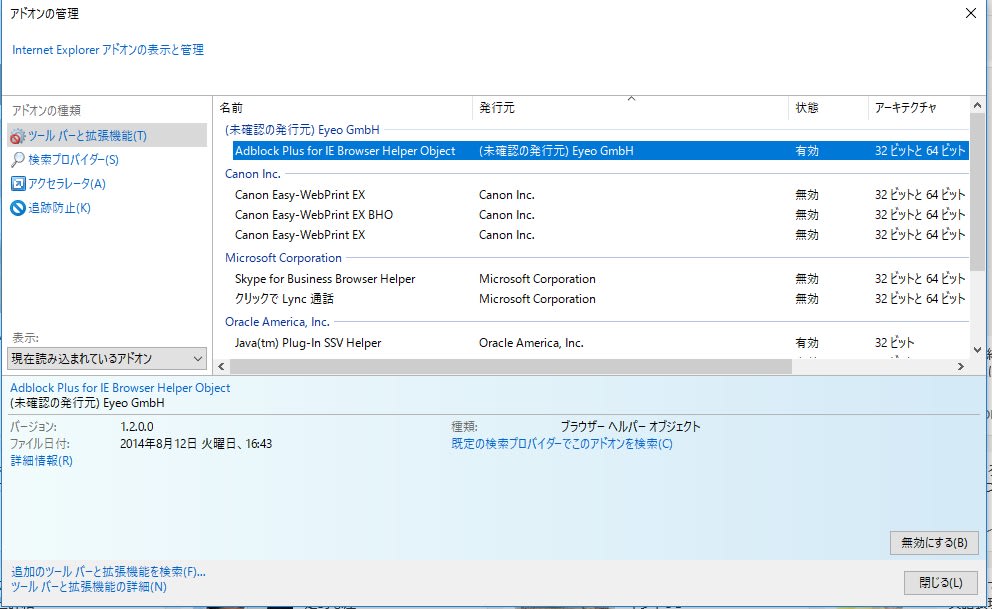This screenshot has width=992, height=609.
Task: Click horizontal scrollbar left arrow
Action: pyautogui.click(x=221, y=366)
